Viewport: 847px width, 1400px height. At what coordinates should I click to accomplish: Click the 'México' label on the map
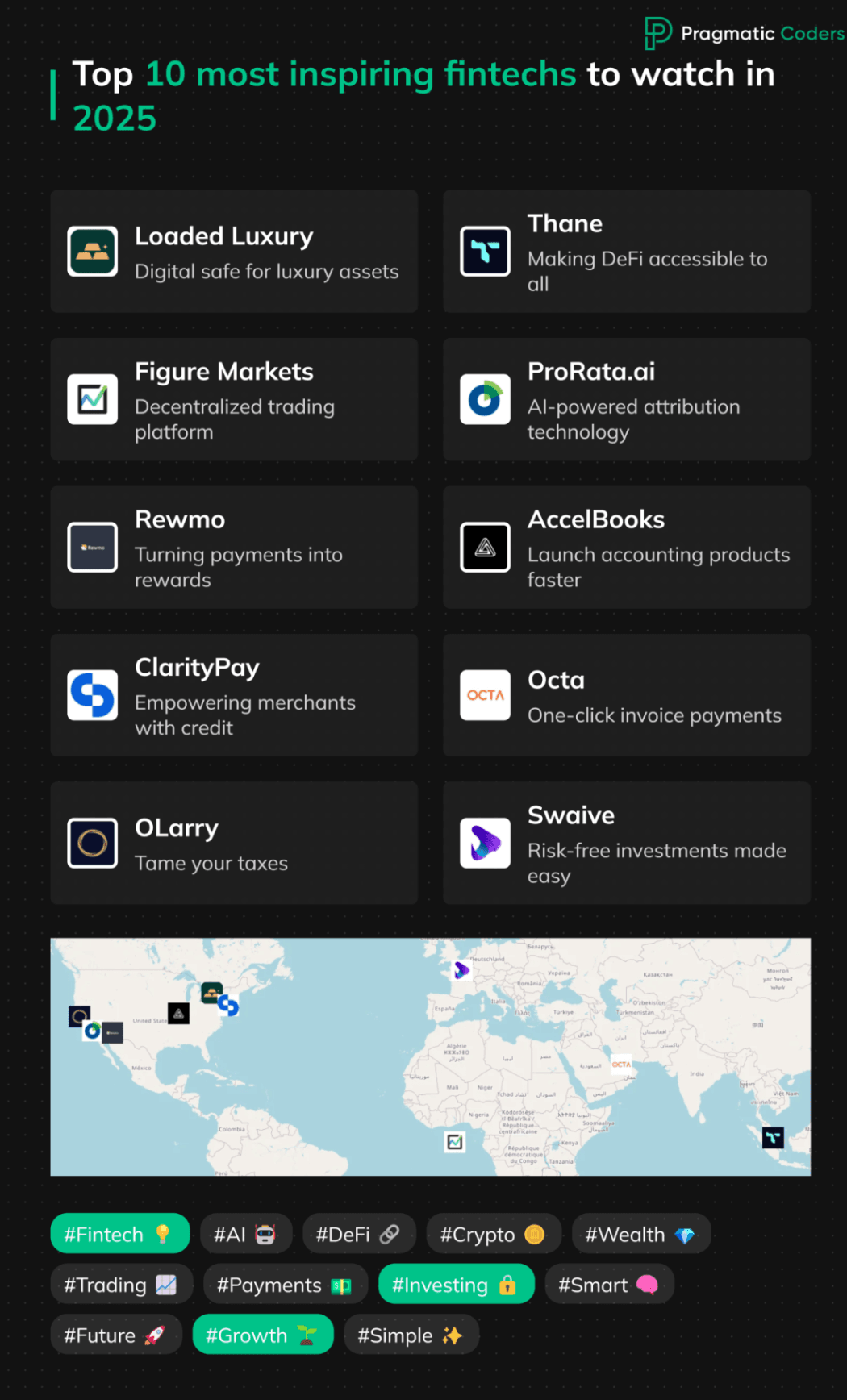click(141, 1067)
